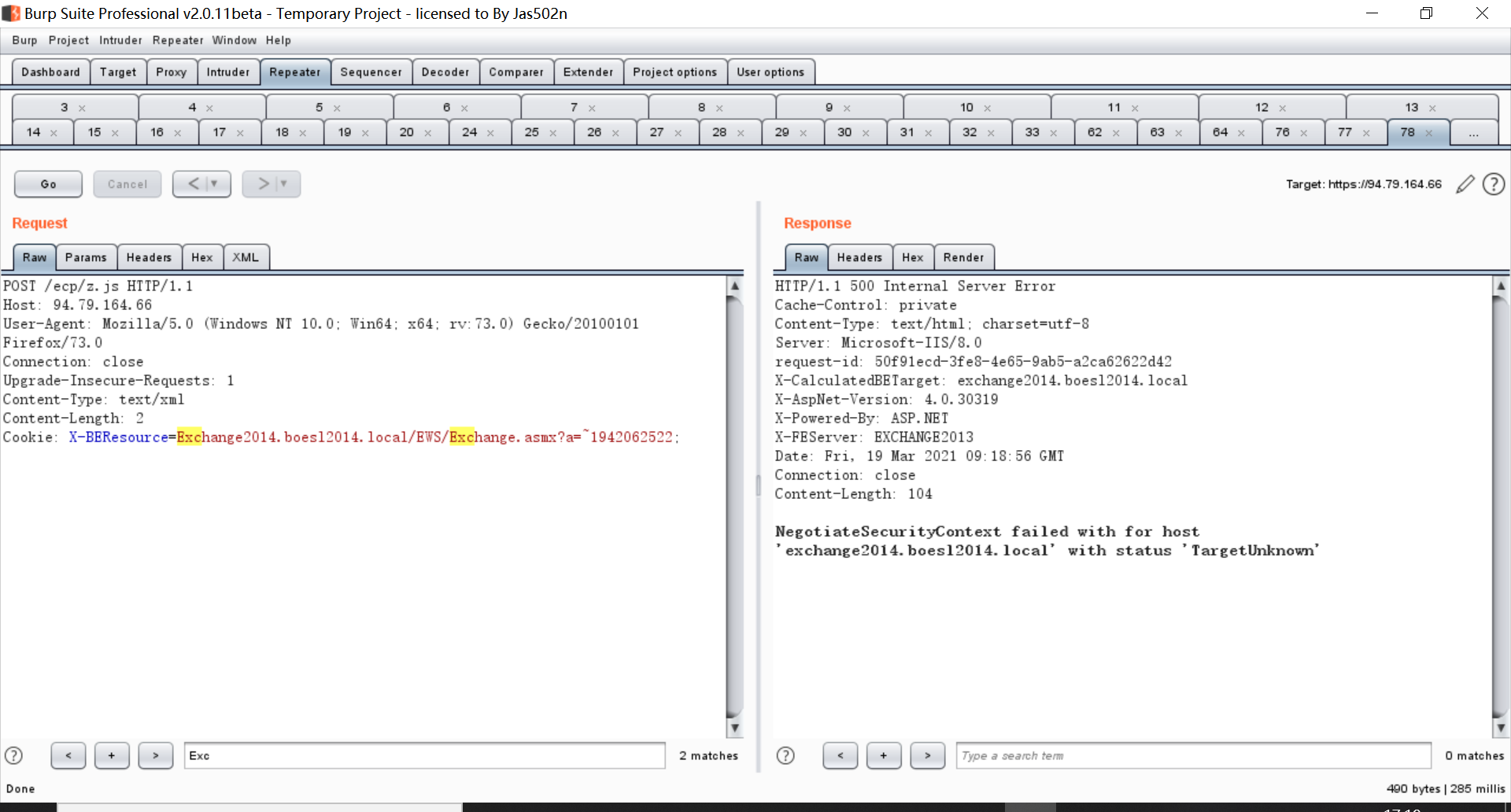The image size is (1511, 812).
Task: Open request search help icon
Action: tap(14, 755)
